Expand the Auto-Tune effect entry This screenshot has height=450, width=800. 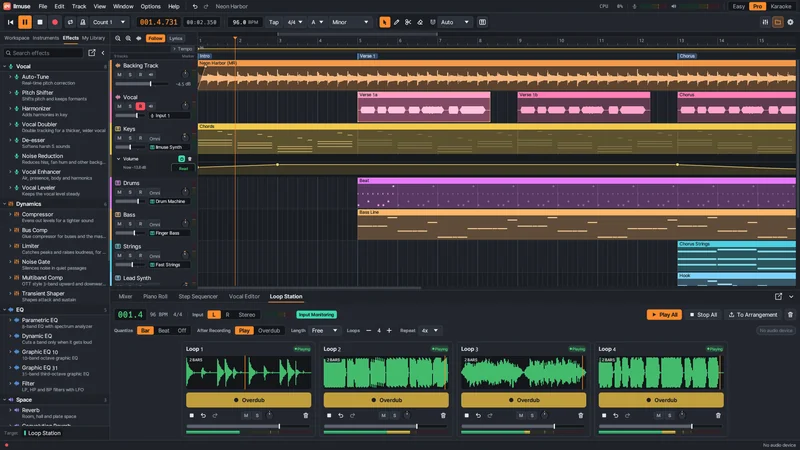[10, 77]
